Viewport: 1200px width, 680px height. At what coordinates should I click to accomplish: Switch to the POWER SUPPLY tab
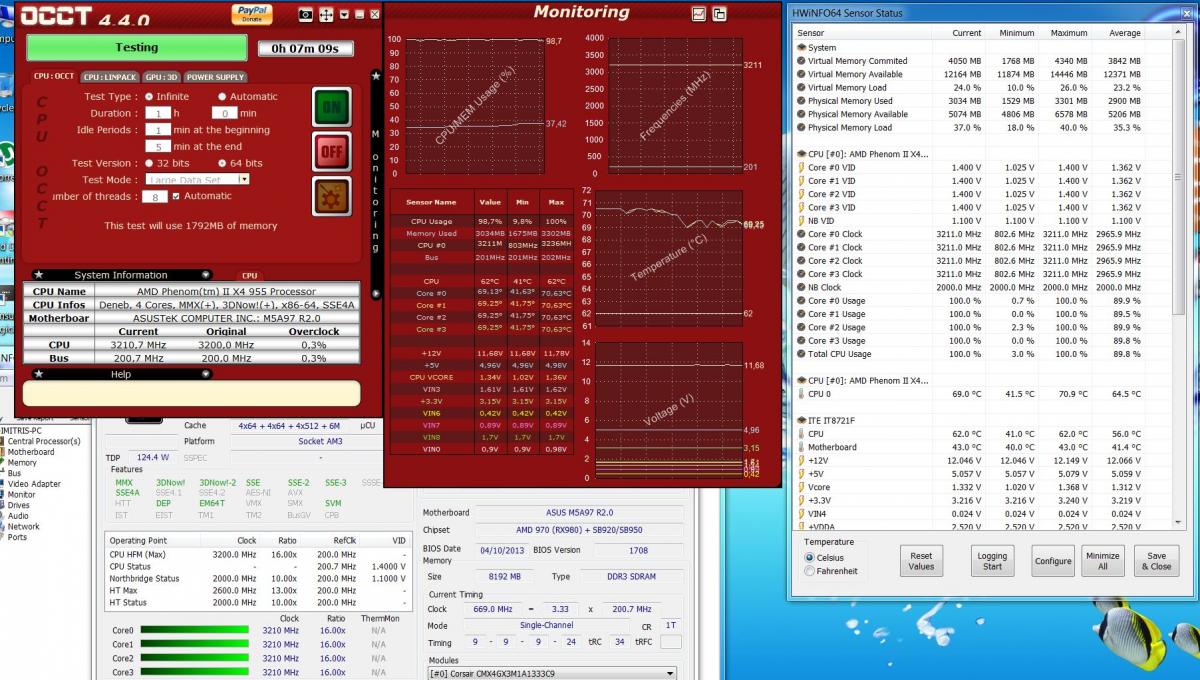point(215,76)
